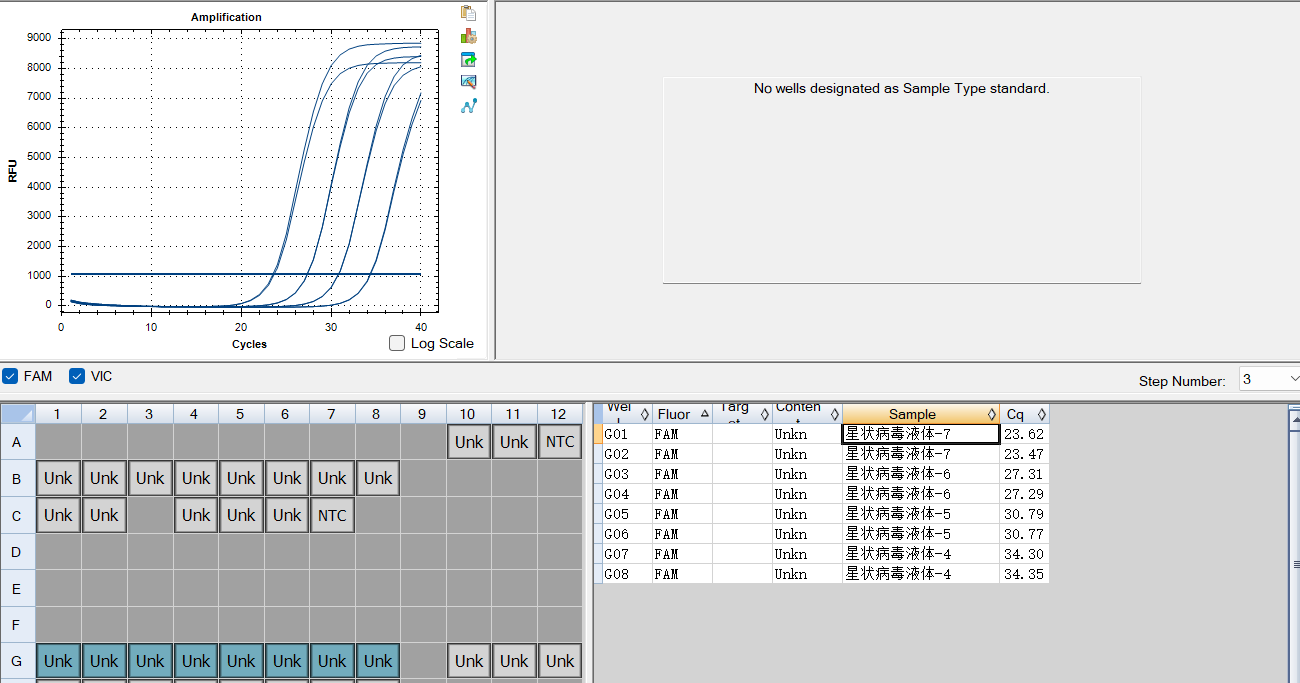Click the G07 well cell

pos(628,554)
